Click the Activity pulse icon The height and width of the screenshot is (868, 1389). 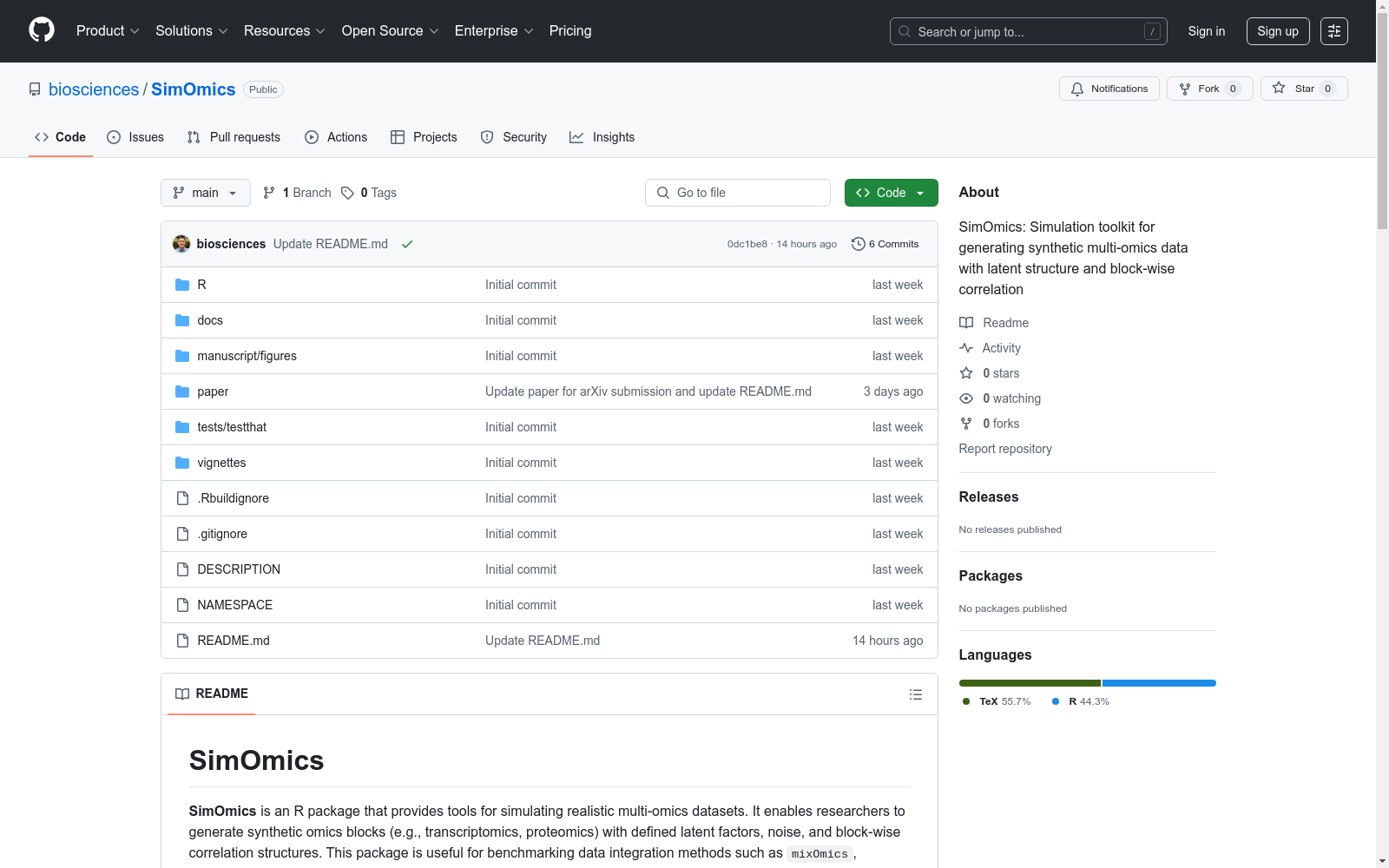click(x=966, y=348)
